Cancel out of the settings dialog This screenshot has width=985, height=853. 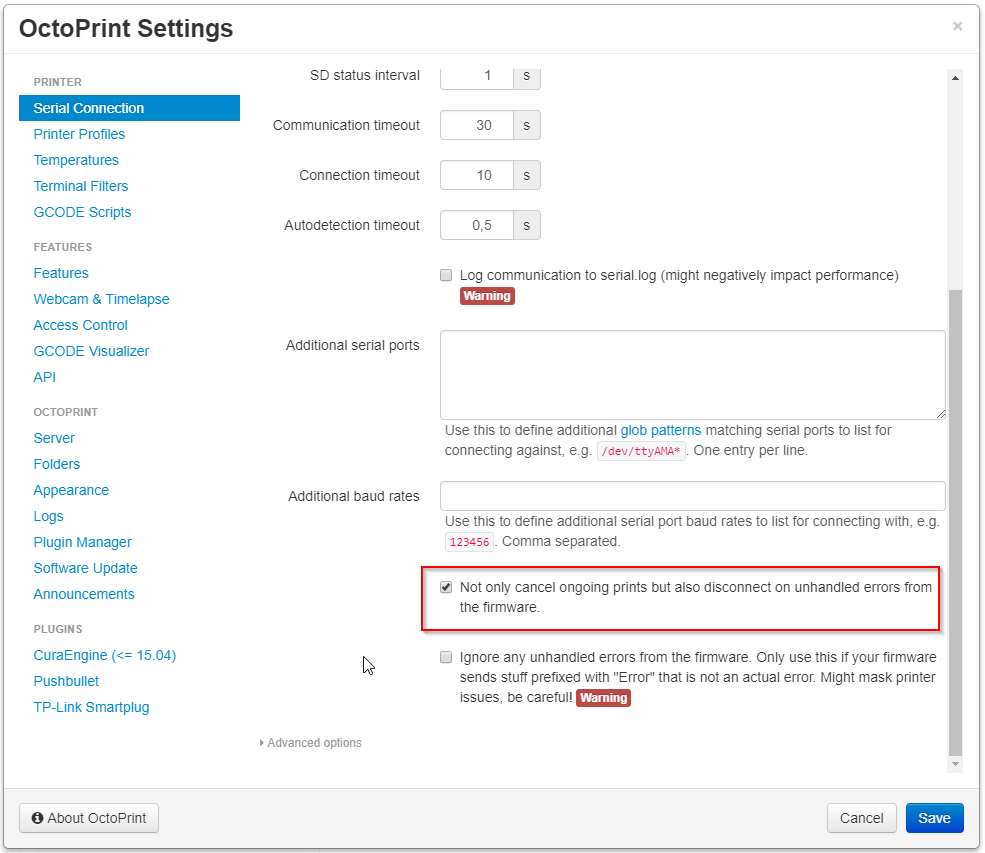coord(861,817)
